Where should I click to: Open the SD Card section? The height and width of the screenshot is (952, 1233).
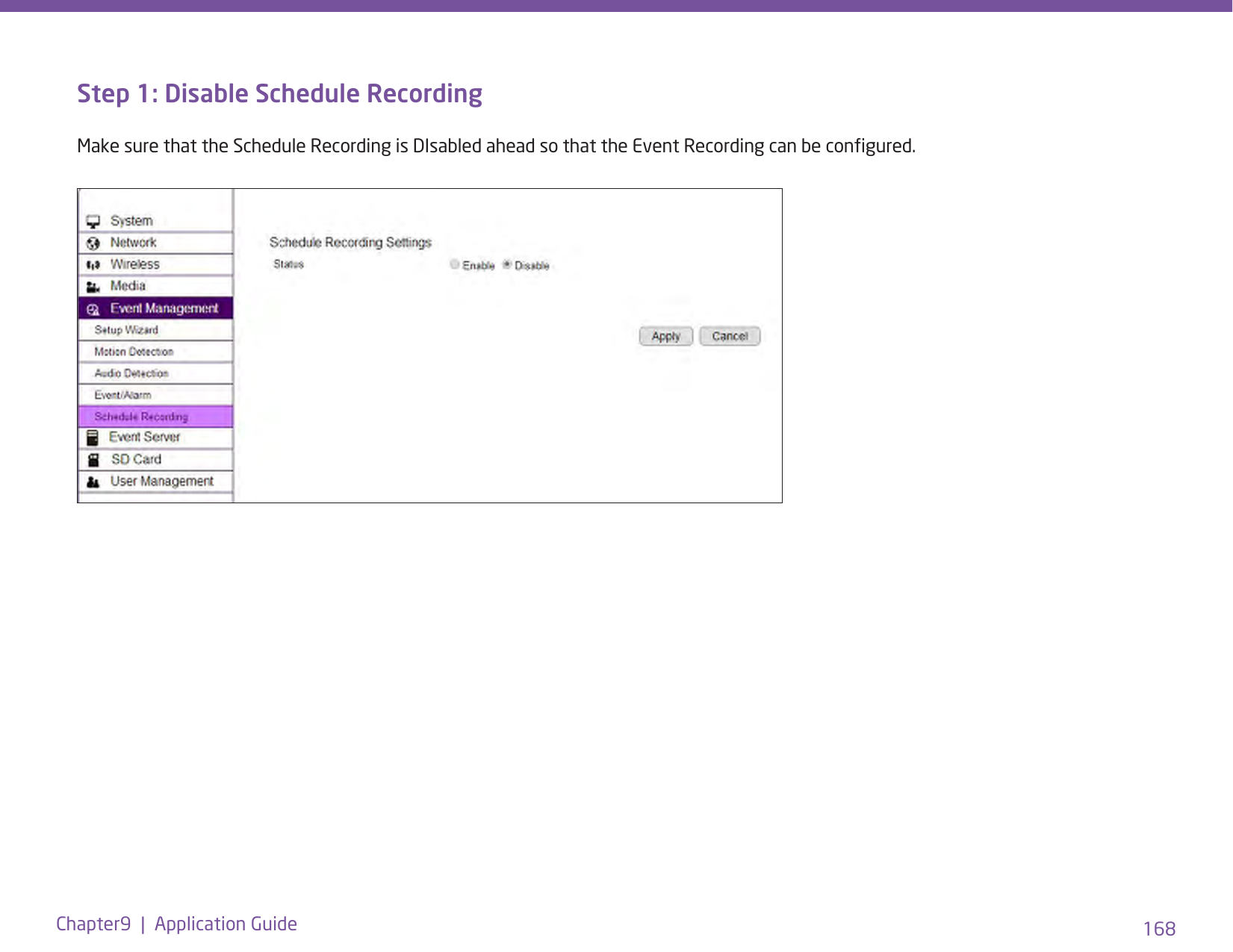coord(155,460)
